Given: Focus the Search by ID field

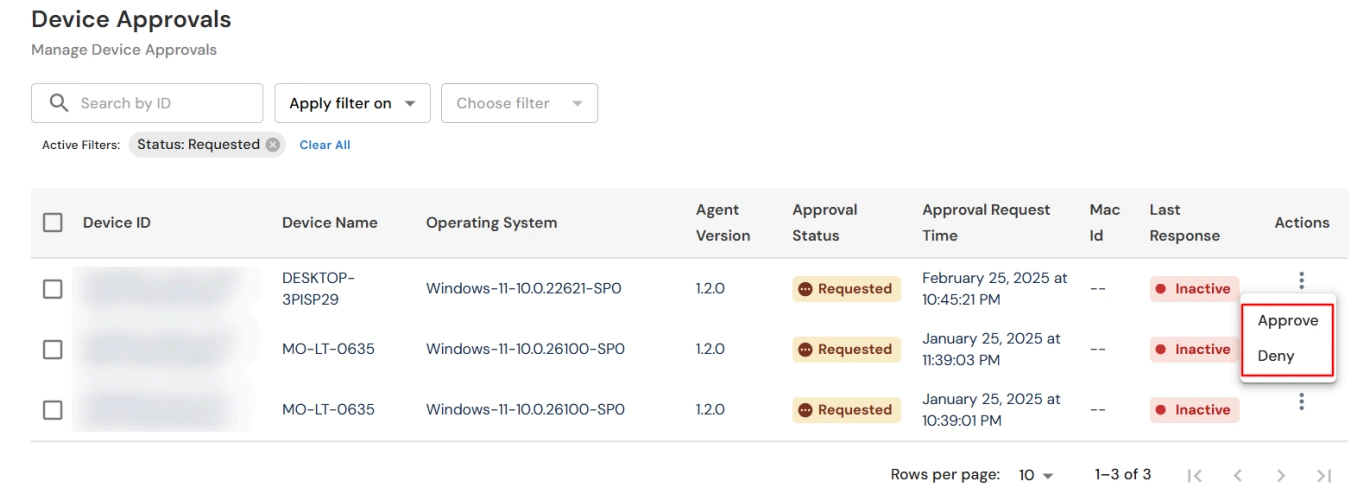Looking at the screenshot, I should pos(147,103).
